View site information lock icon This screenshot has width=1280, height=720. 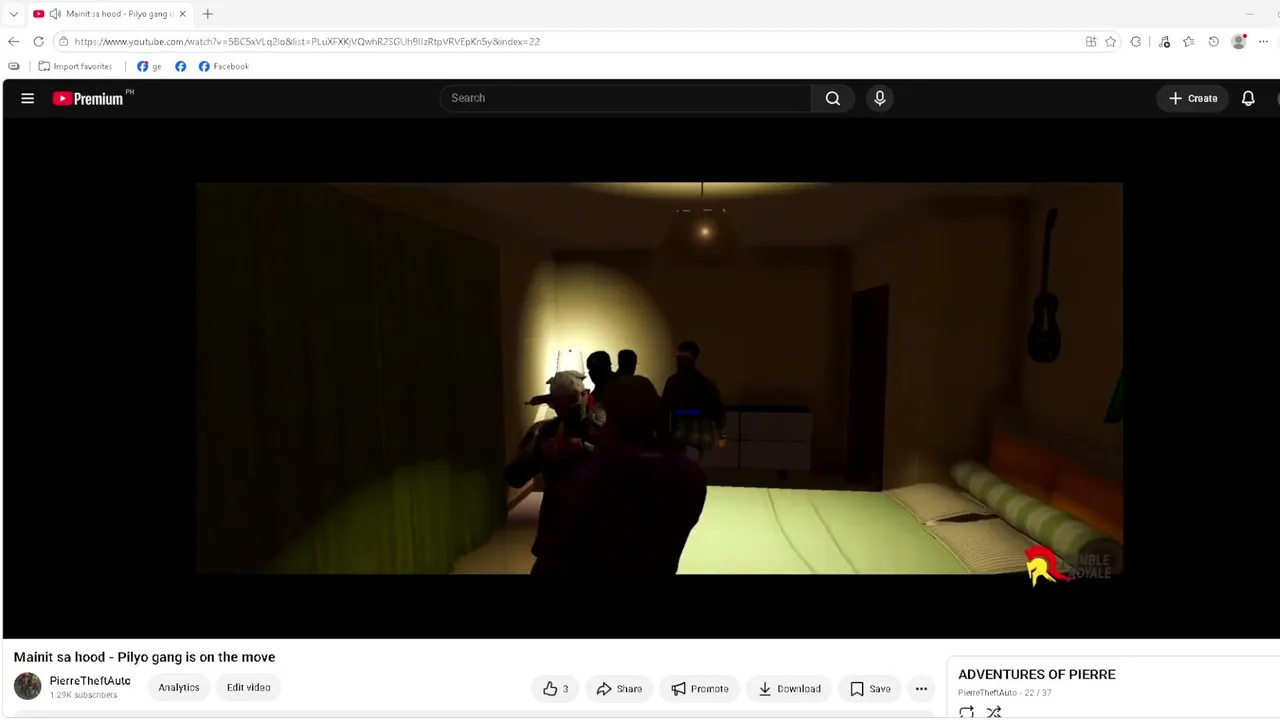point(64,41)
